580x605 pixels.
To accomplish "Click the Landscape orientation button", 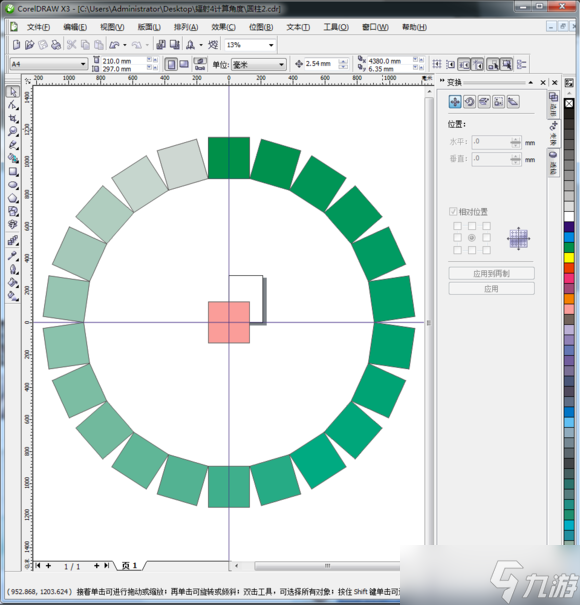I will click(184, 64).
